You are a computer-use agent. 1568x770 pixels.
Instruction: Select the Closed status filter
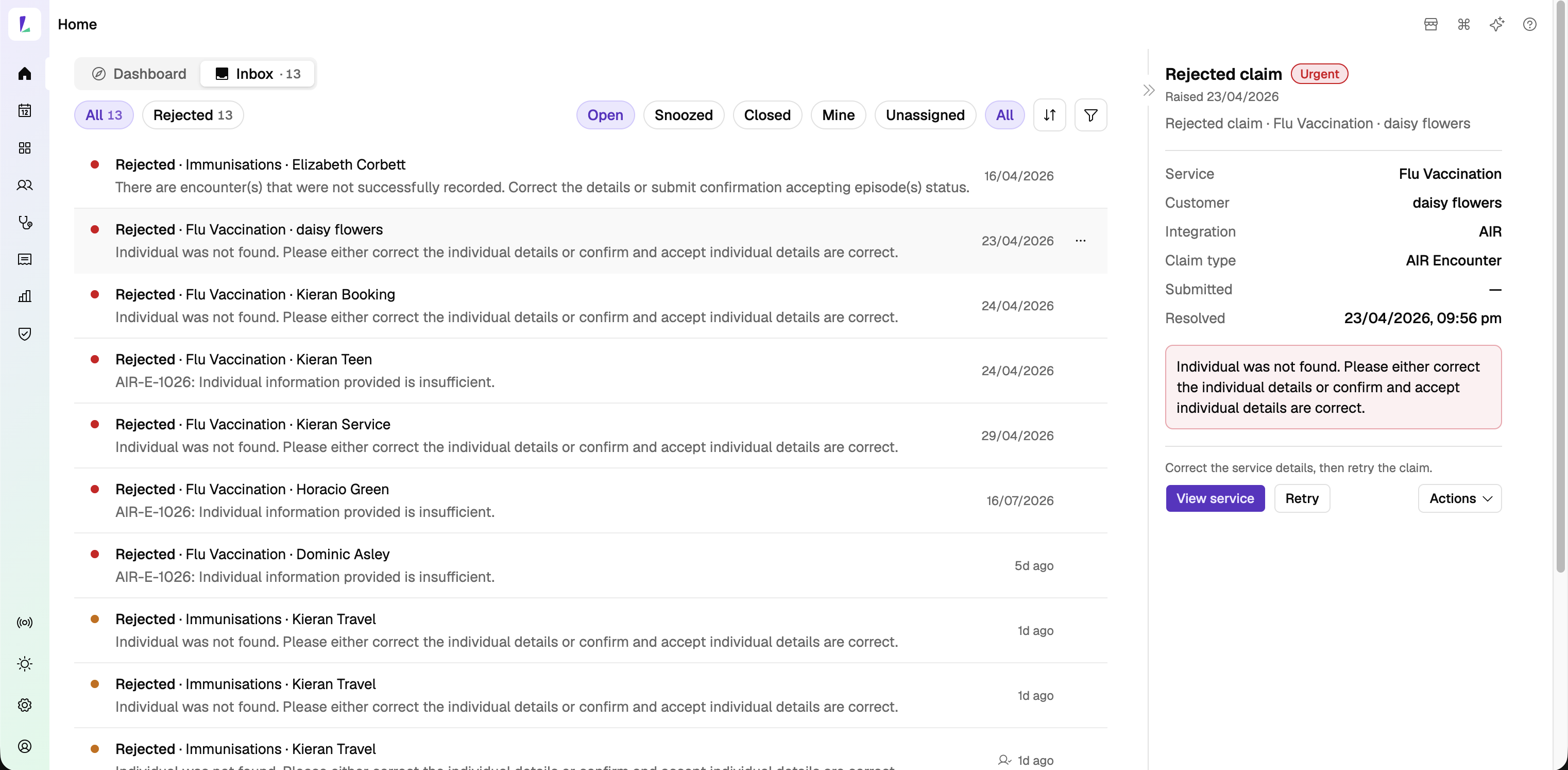pos(767,115)
